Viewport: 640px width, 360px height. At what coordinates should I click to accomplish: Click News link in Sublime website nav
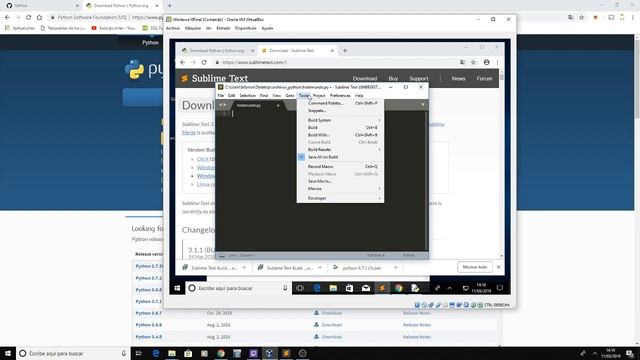click(x=458, y=78)
